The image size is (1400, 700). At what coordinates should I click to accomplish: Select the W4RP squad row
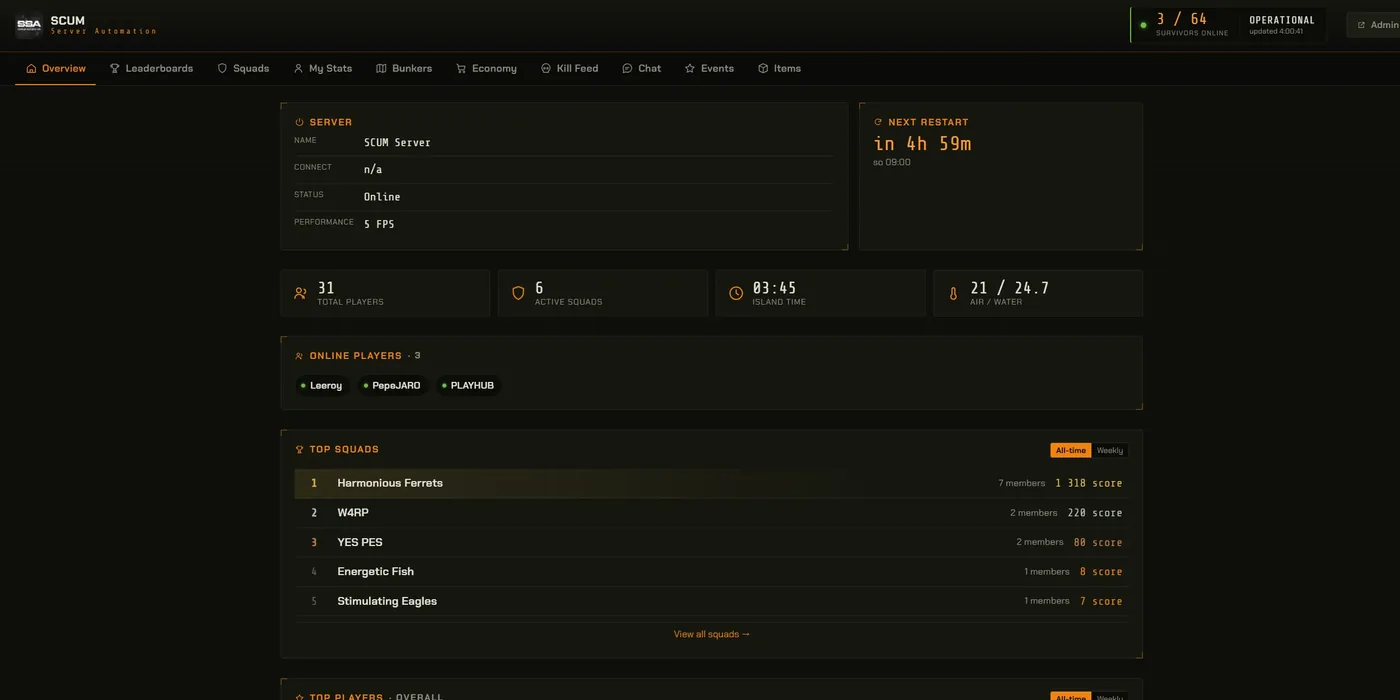click(711, 513)
